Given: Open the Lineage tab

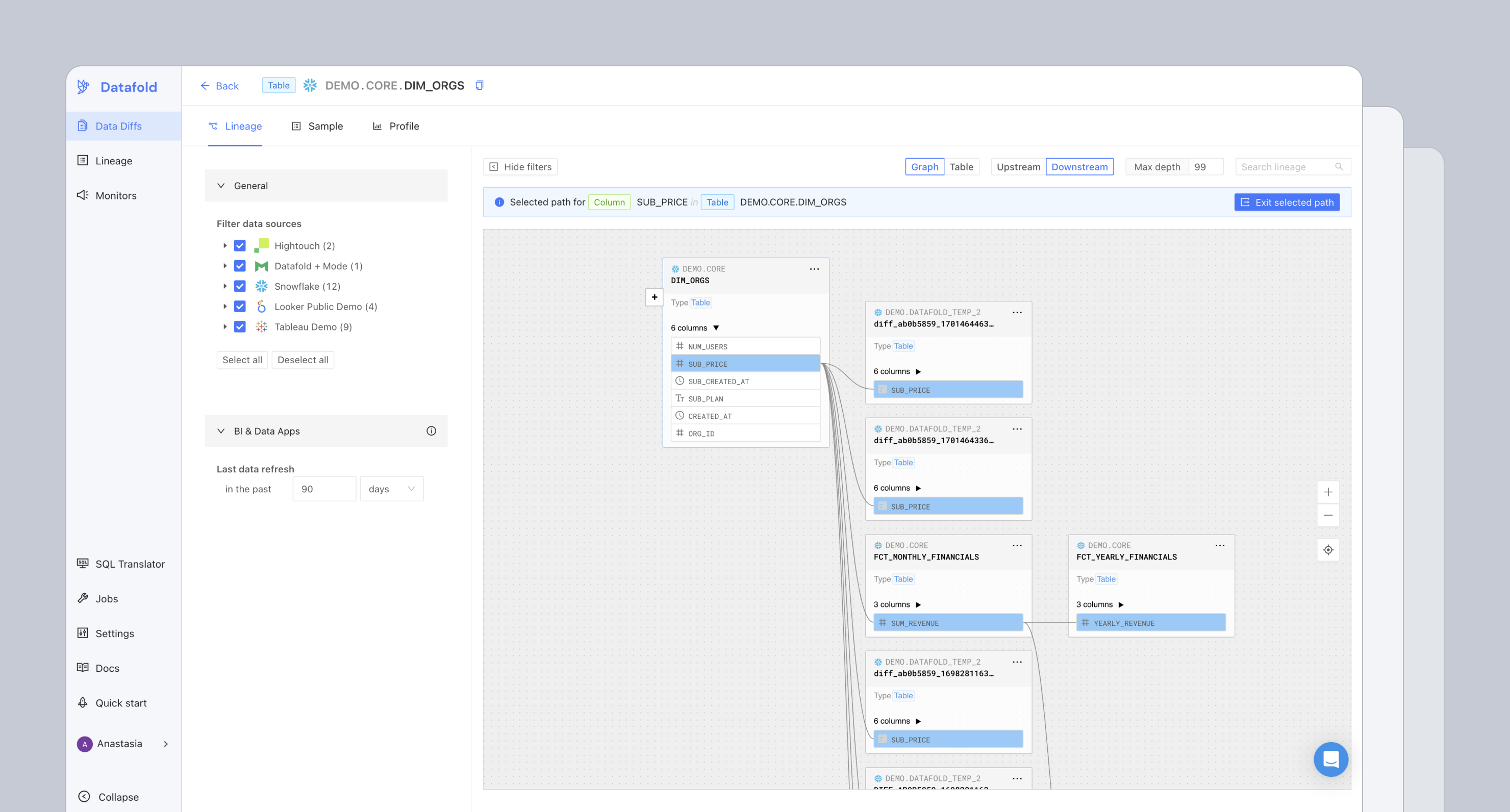Looking at the screenshot, I should (235, 126).
